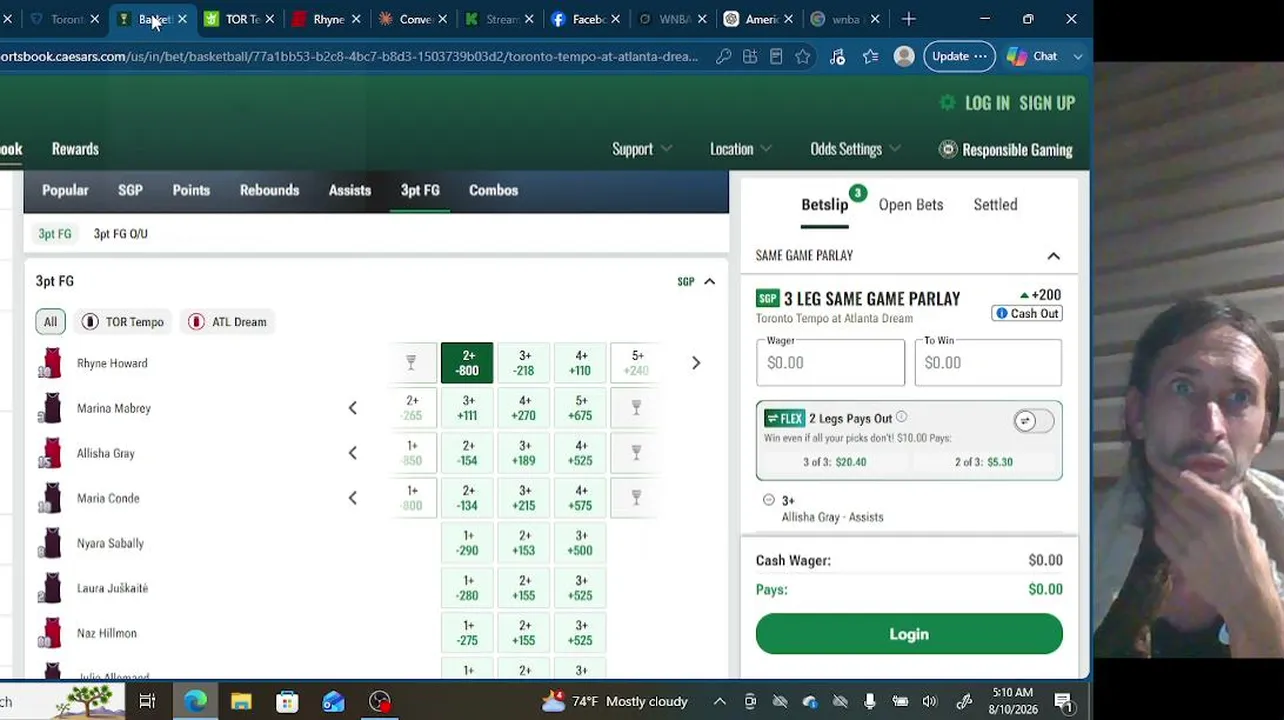Select Maria Conde's trophy odds cell
This screenshot has height=720, width=1284.
click(636, 498)
